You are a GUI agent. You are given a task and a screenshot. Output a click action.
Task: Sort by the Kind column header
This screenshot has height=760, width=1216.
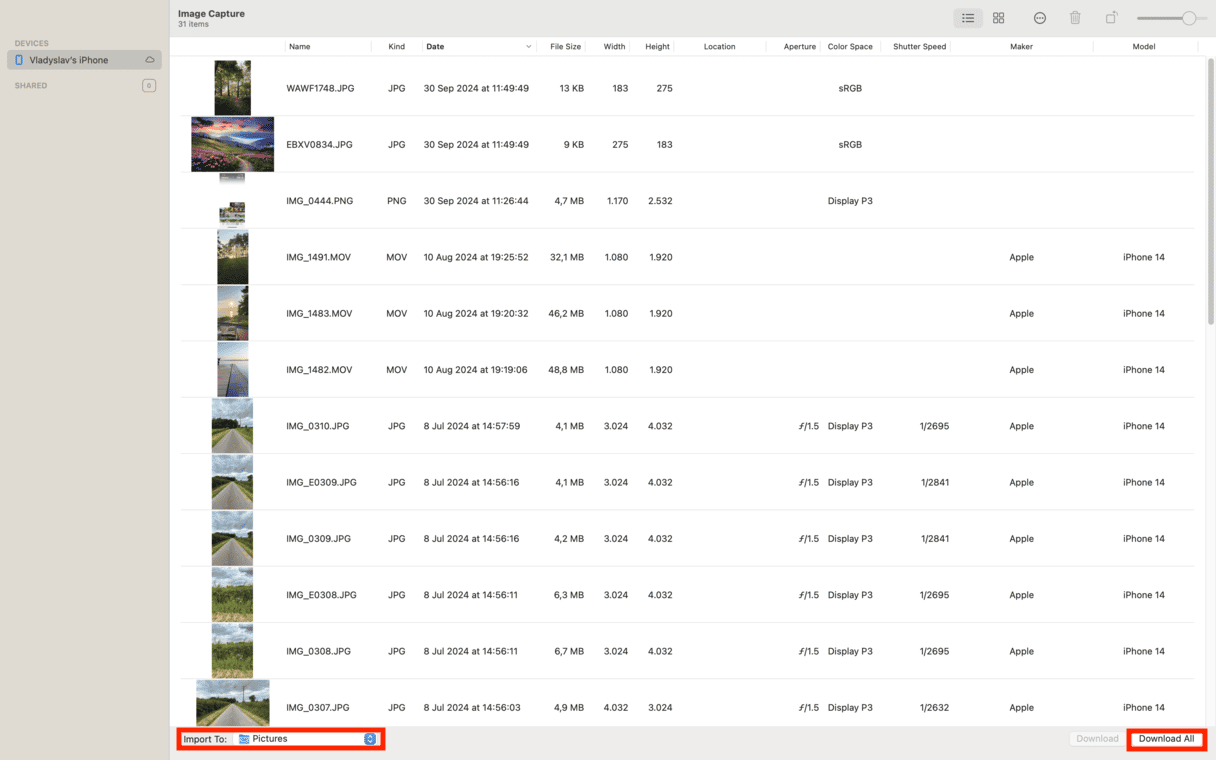397,47
